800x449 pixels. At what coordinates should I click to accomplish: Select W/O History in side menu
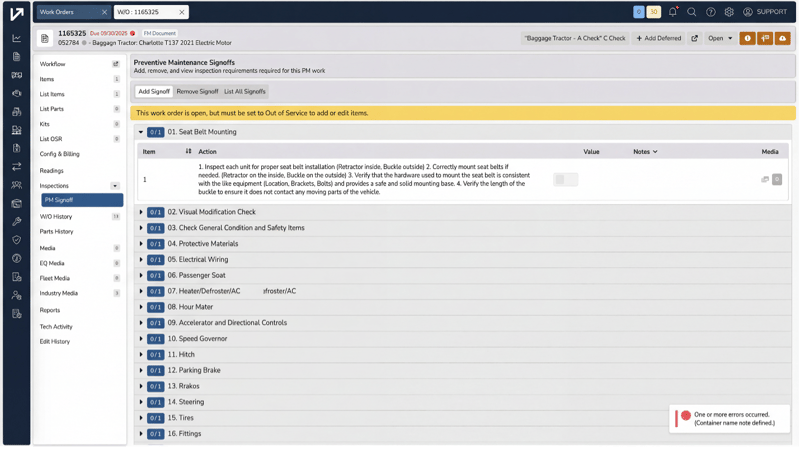pyautogui.click(x=56, y=216)
